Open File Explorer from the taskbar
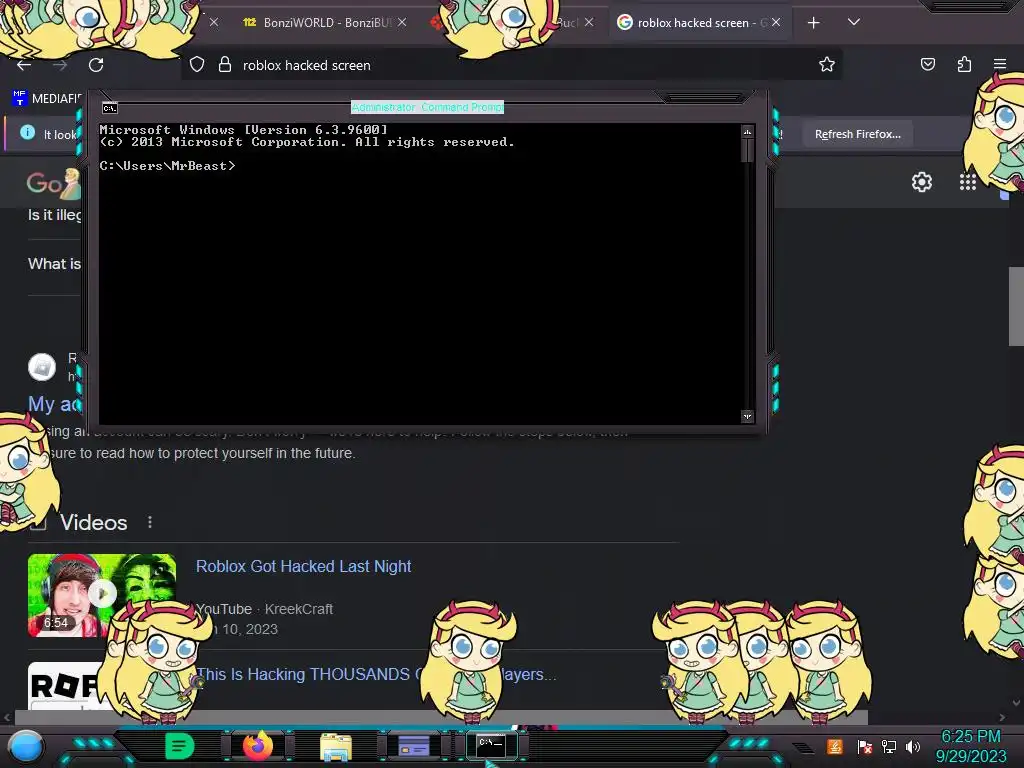This screenshot has width=1024, height=768. click(x=336, y=746)
